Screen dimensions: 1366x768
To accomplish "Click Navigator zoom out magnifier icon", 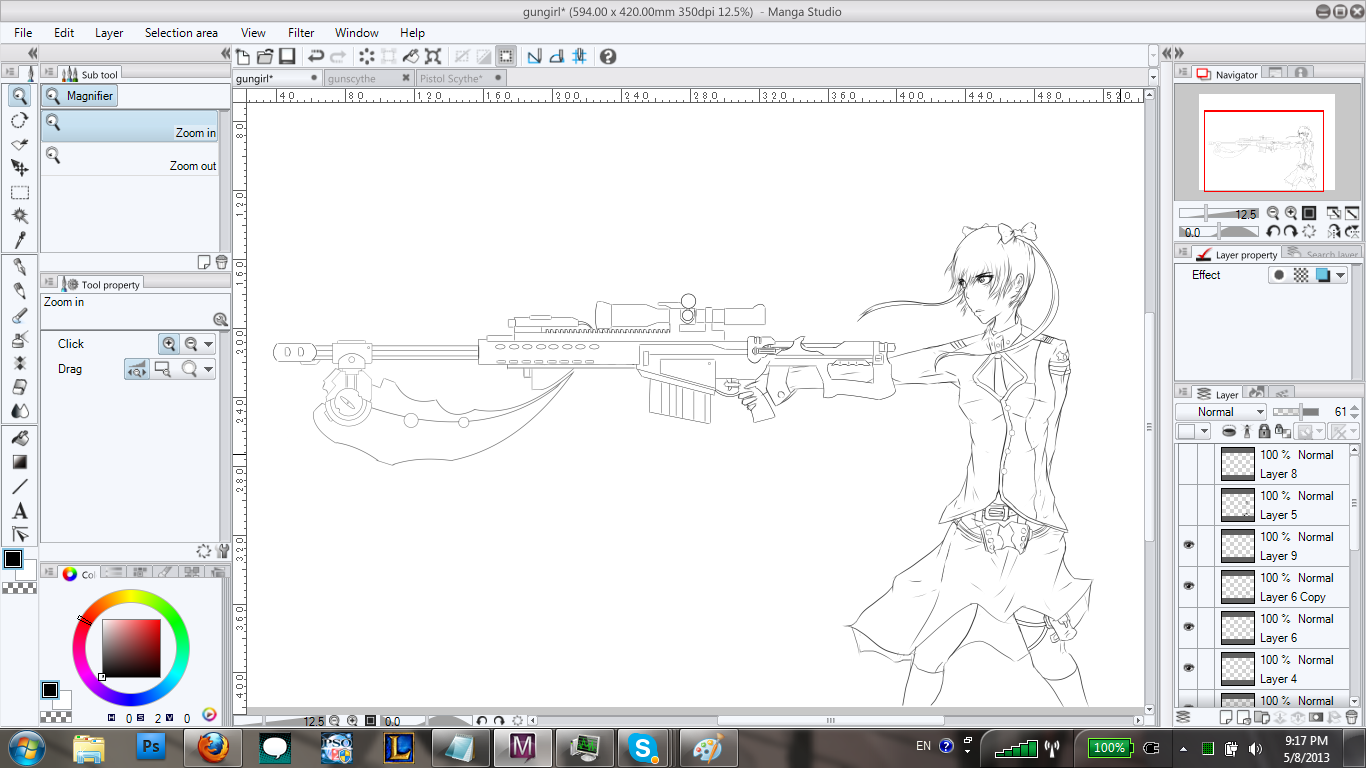I will (1273, 213).
